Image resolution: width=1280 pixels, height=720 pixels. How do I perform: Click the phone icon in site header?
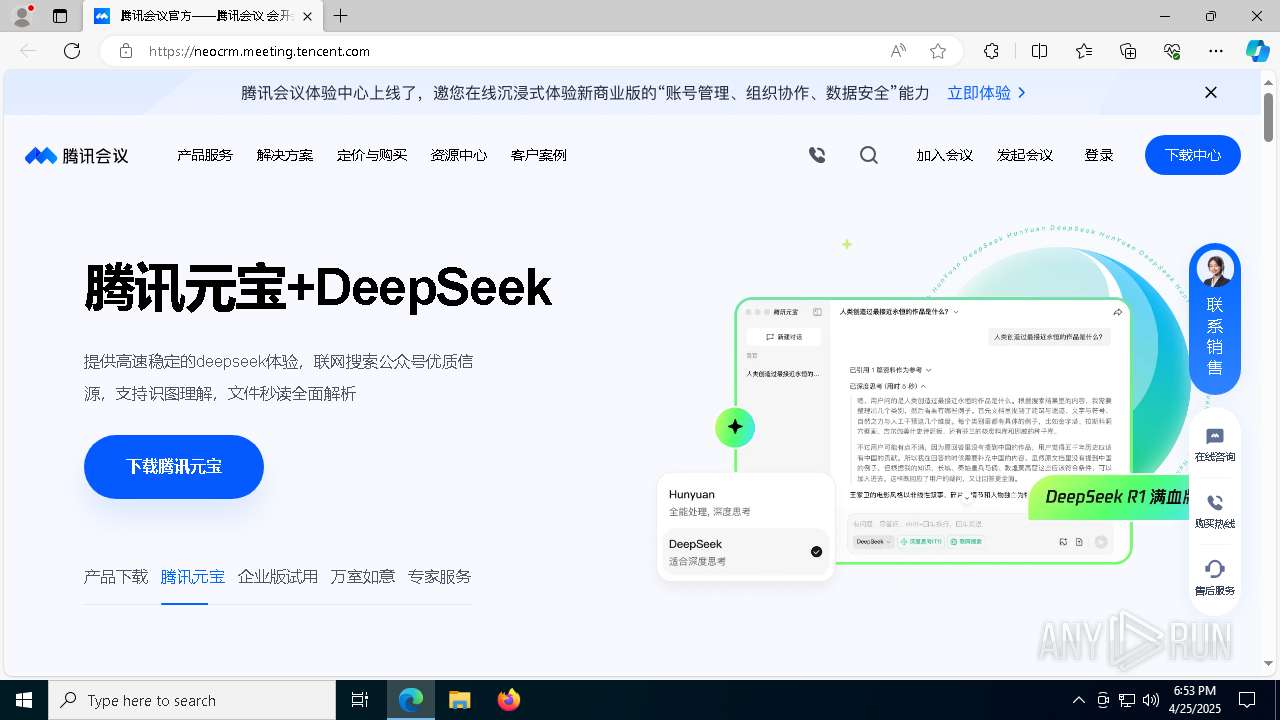(x=817, y=155)
